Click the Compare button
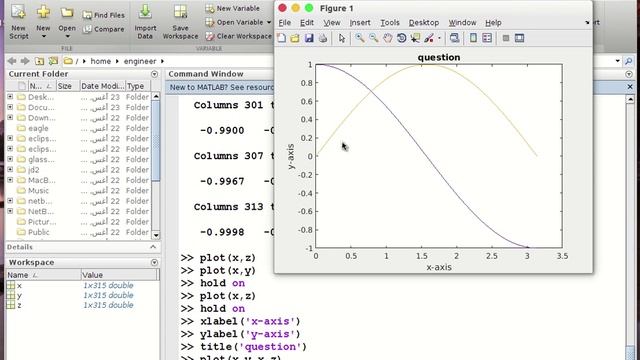This screenshot has width=640, height=360. [104, 29]
